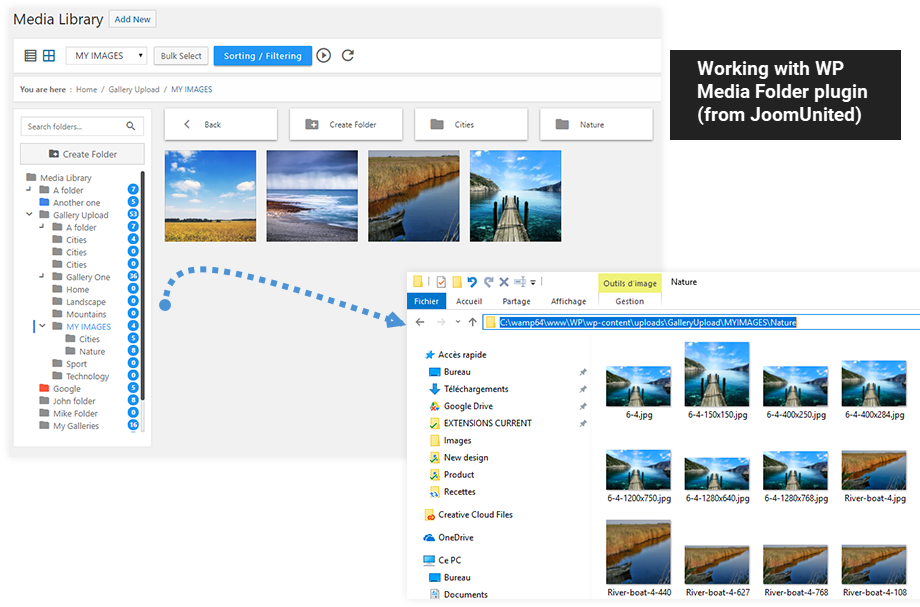Click the properties checkmark icon in Explorer toolbar
The width and height of the screenshot is (920, 607).
coord(441,282)
